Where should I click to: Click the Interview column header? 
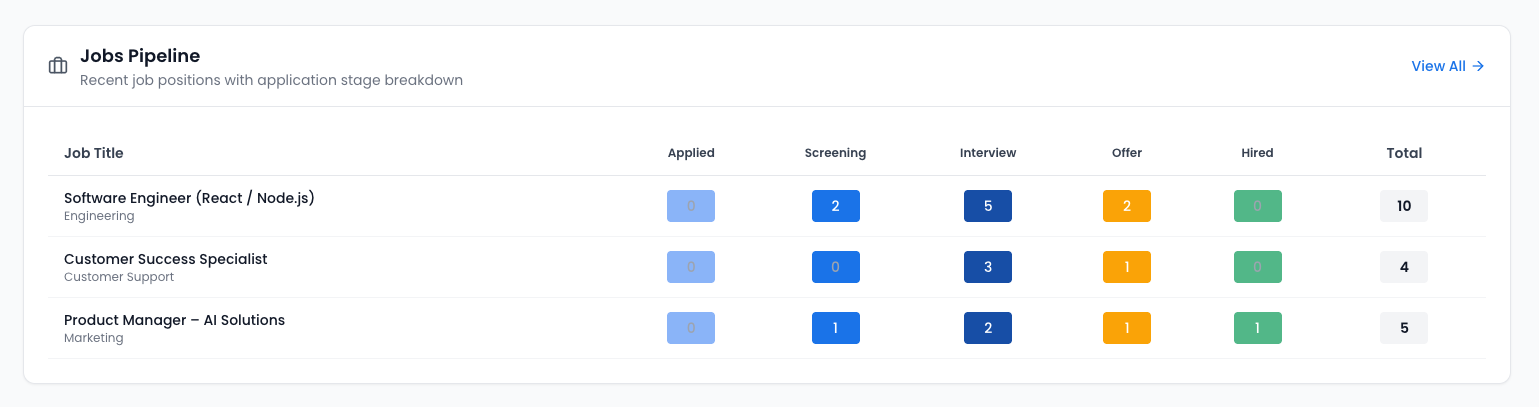[988, 153]
